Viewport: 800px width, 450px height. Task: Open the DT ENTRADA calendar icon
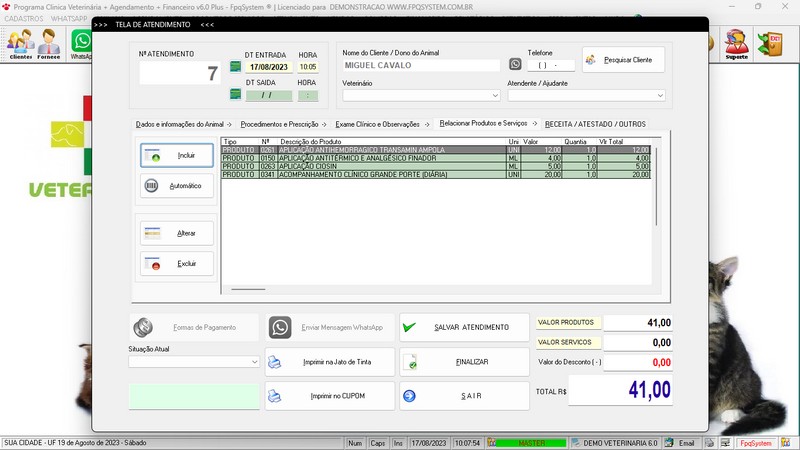[x=235, y=66]
